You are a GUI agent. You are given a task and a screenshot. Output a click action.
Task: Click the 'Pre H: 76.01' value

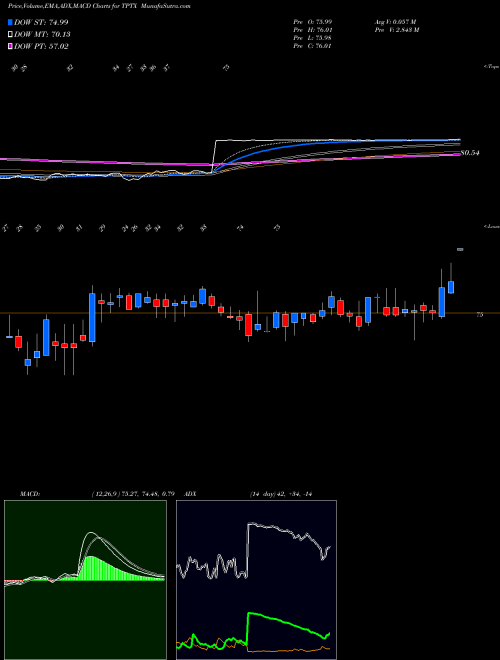click(x=312, y=30)
